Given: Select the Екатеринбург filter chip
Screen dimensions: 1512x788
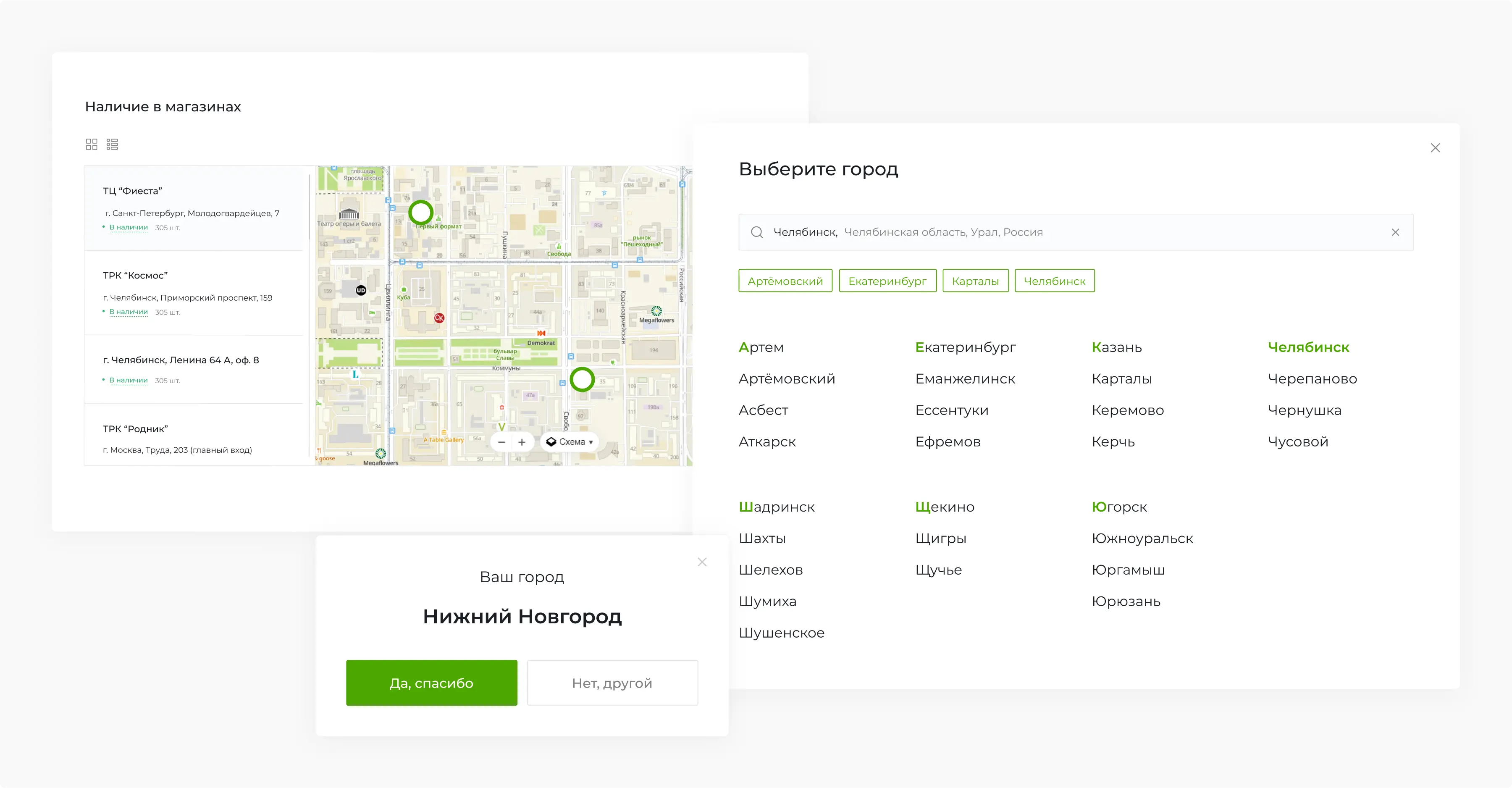Looking at the screenshot, I should tap(887, 281).
